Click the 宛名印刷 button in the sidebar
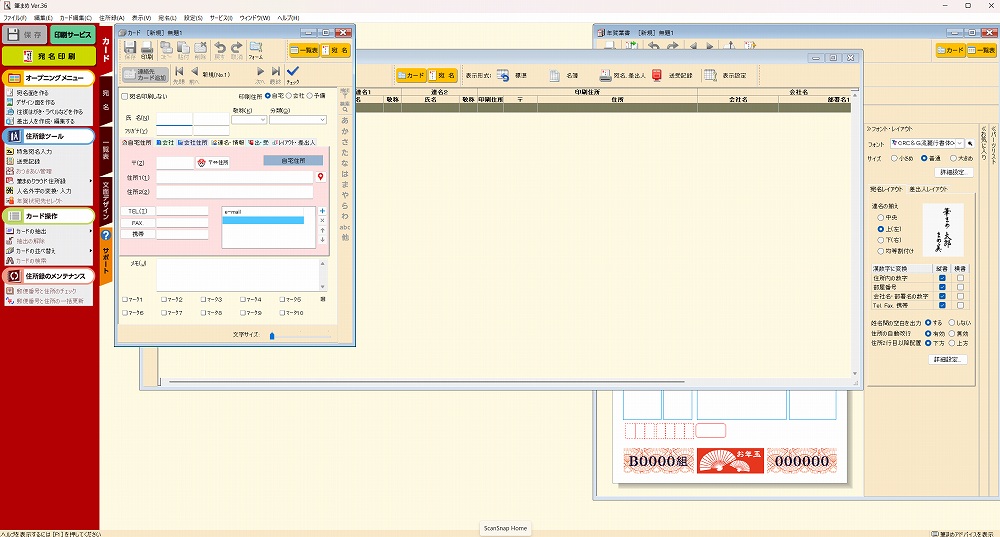 point(48,56)
